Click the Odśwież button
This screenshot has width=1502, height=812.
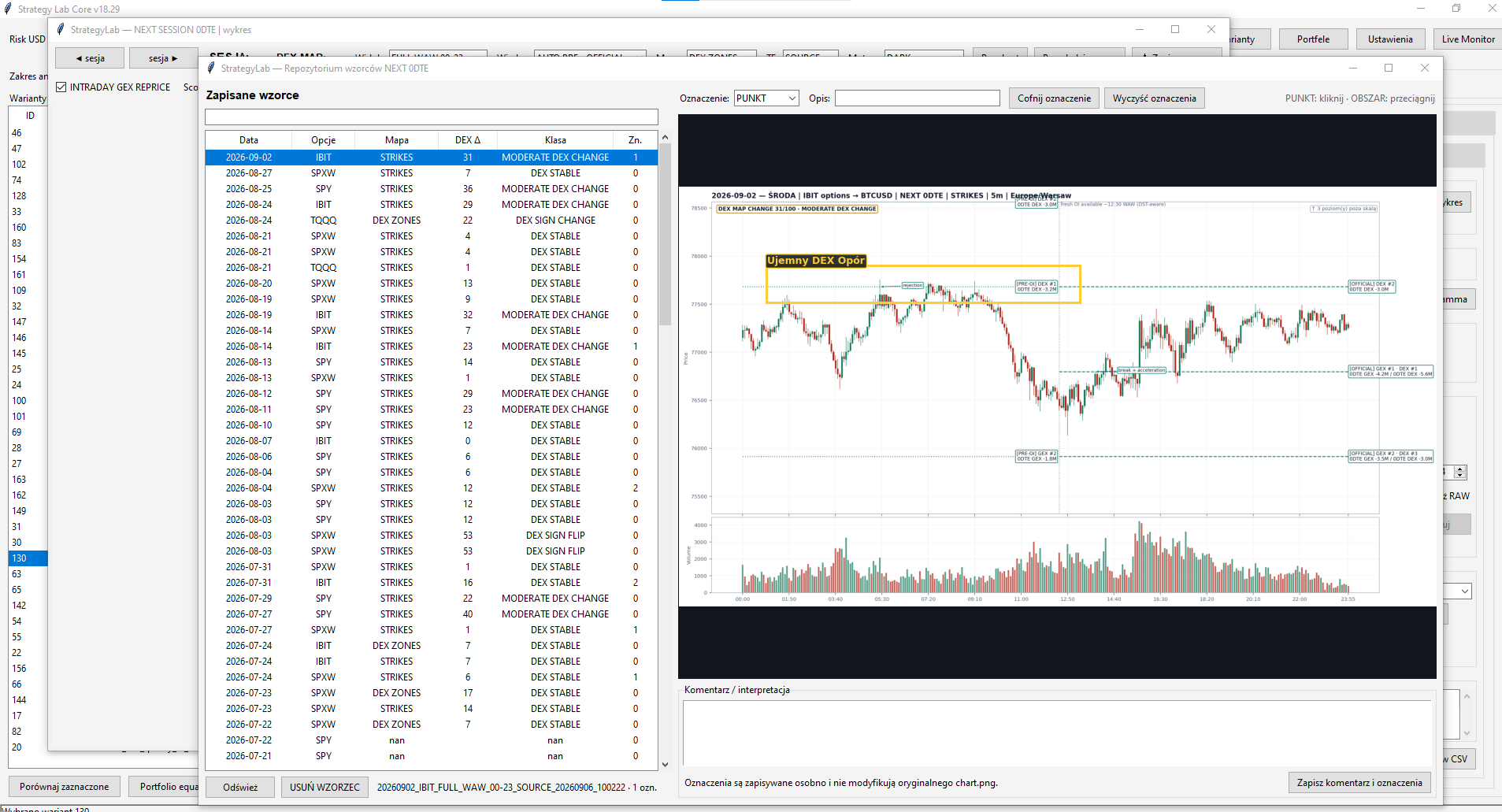tap(240, 787)
